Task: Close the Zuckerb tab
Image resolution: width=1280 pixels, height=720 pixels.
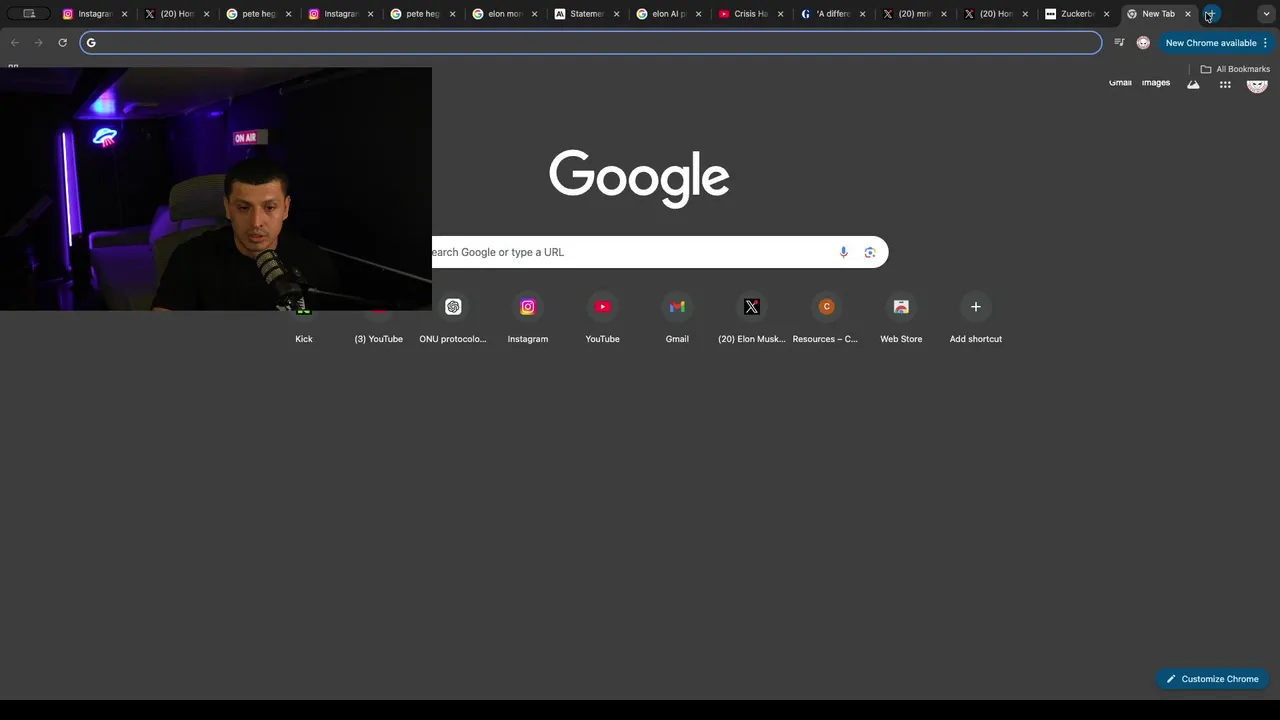Action: point(1106,14)
